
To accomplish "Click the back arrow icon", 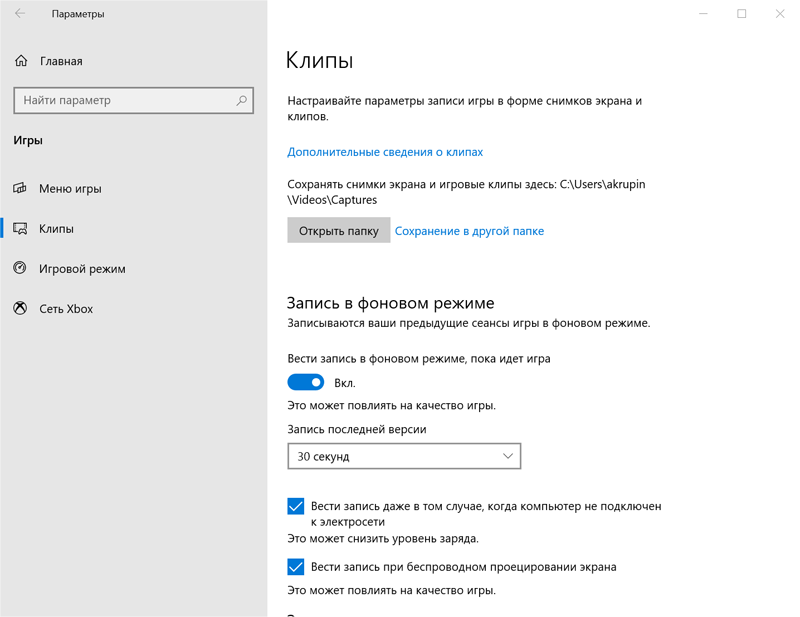I will pos(20,14).
